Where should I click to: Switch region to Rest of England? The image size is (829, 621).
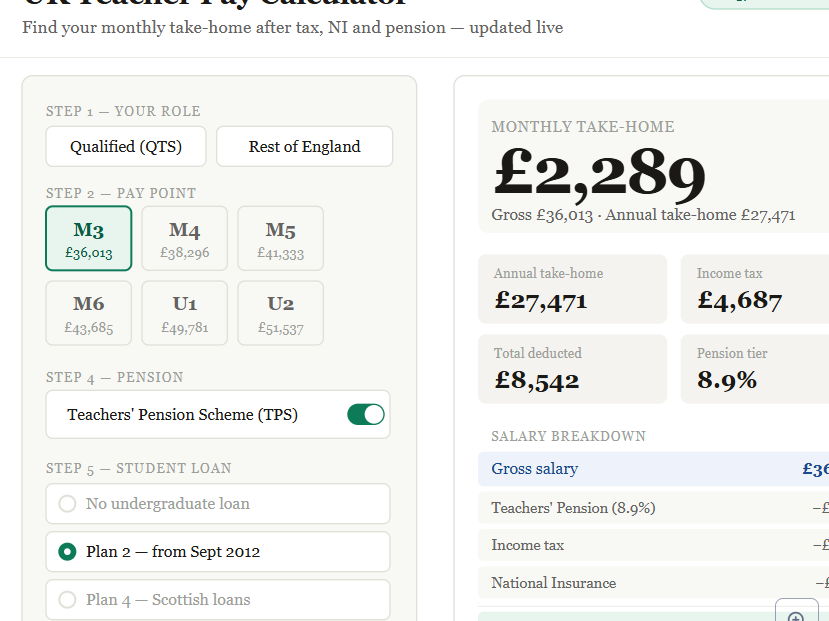click(x=304, y=146)
